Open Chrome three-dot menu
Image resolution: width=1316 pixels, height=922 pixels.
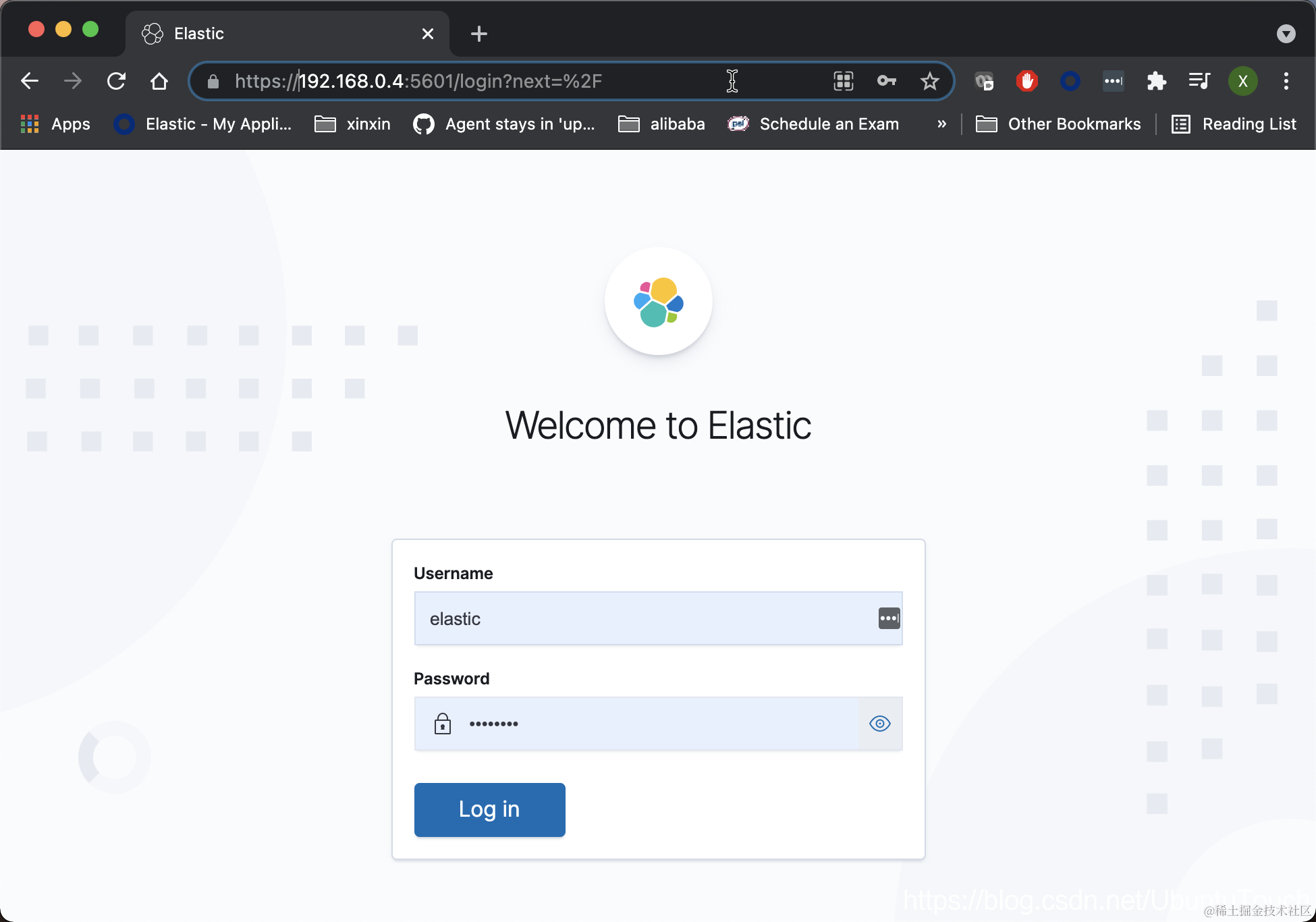click(1286, 82)
